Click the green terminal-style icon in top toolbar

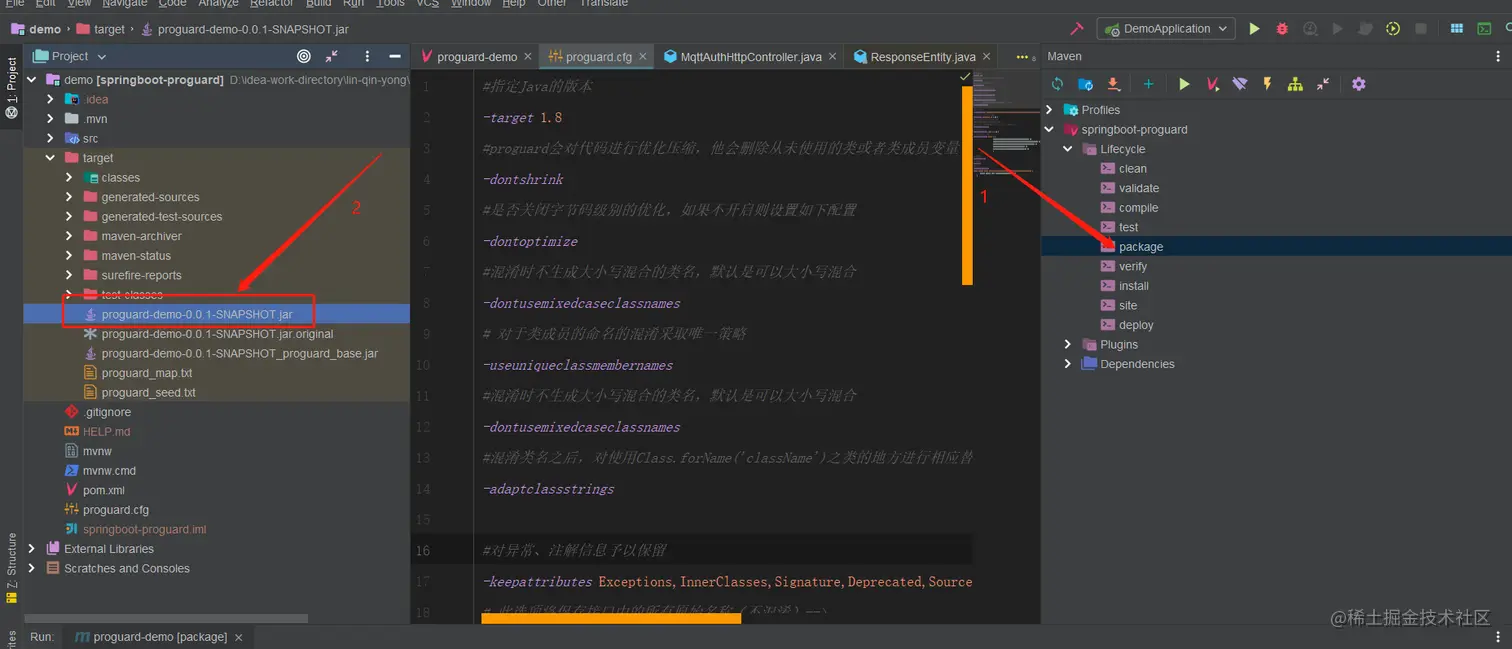click(x=1485, y=29)
